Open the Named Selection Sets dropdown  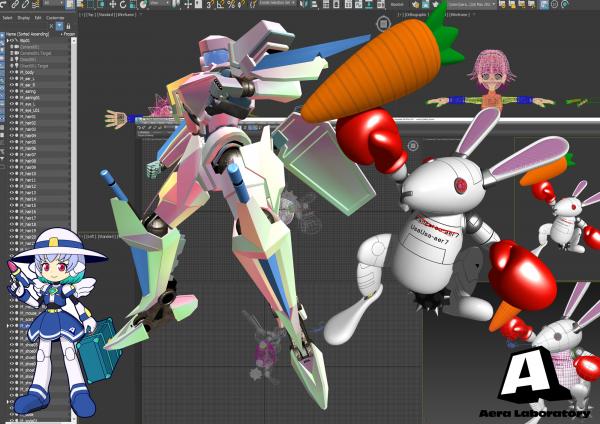[x=277, y=3]
